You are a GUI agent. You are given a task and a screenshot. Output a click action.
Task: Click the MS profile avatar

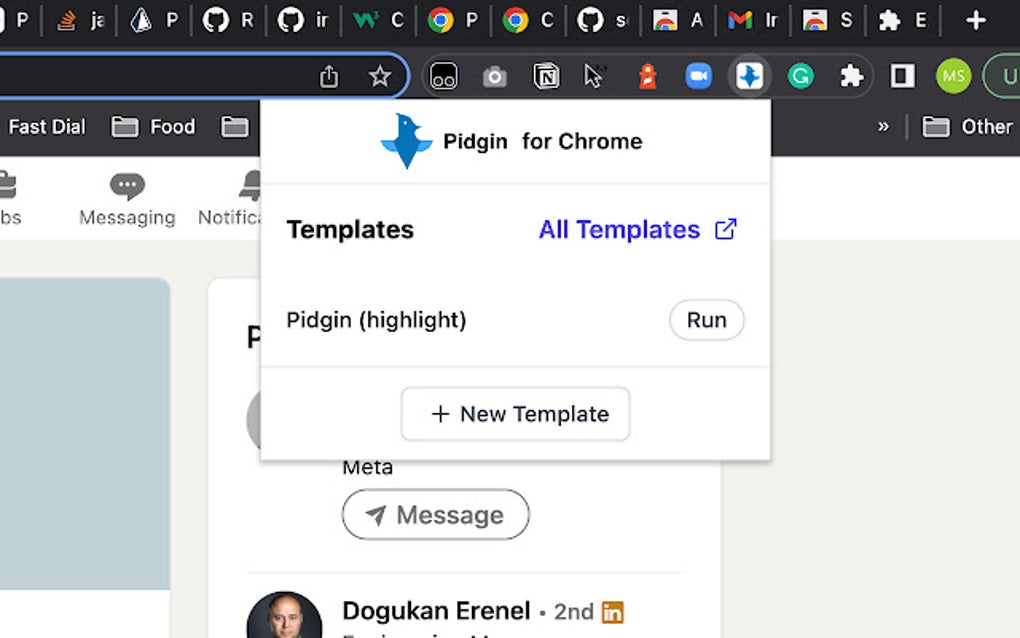coord(953,76)
